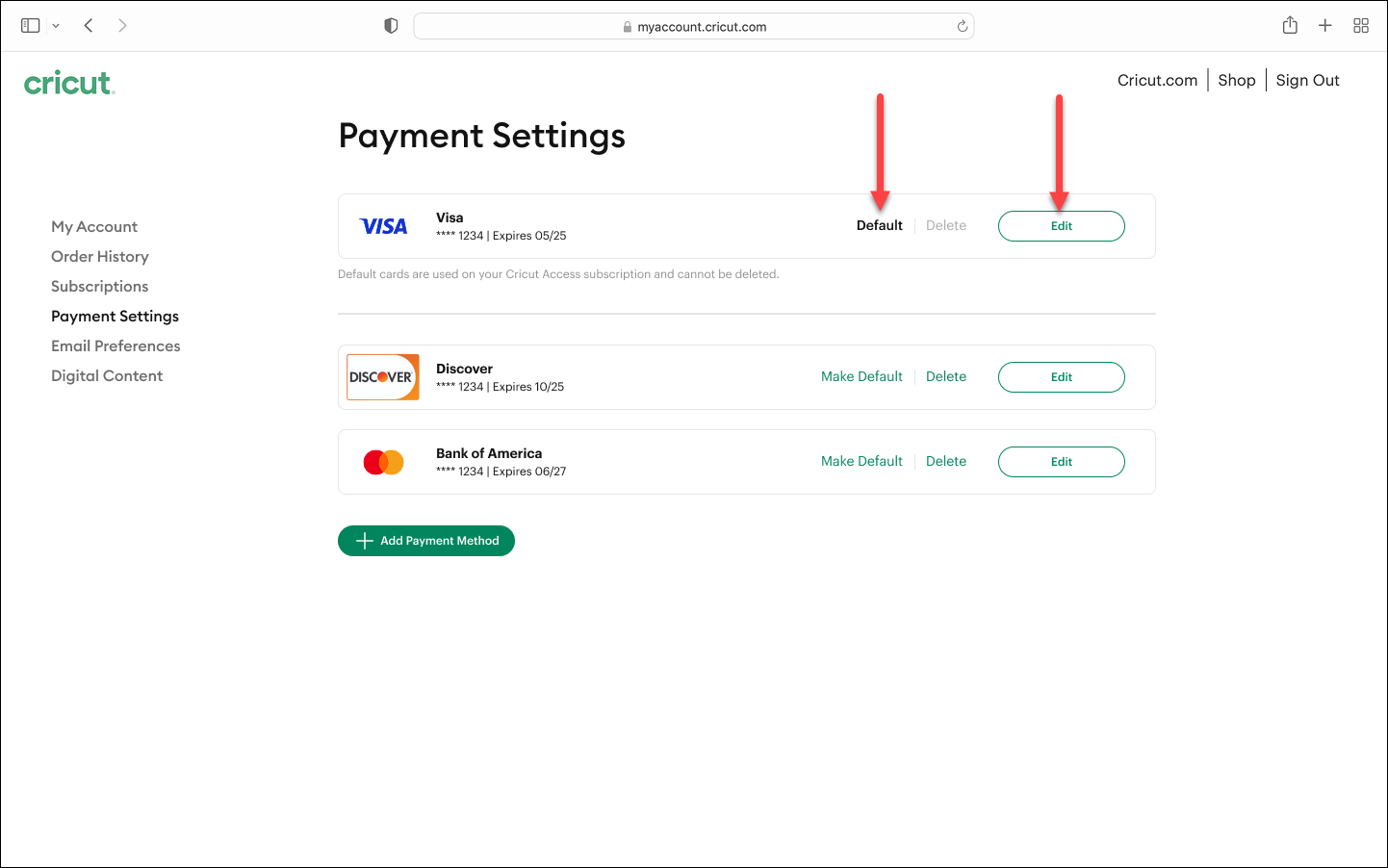Make the Discover card default
Image resolution: width=1388 pixels, height=868 pixels.
[861, 377]
